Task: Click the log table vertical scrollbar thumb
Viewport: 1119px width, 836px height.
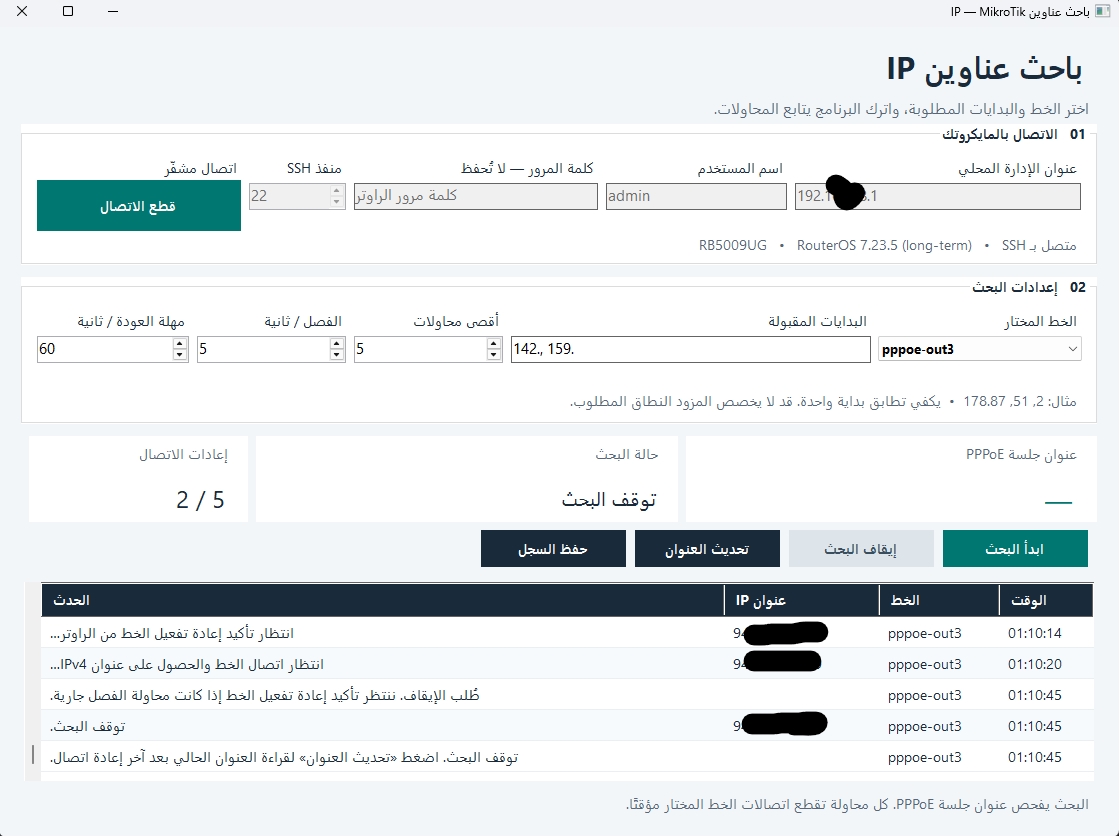Action: click(x=33, y=755)
